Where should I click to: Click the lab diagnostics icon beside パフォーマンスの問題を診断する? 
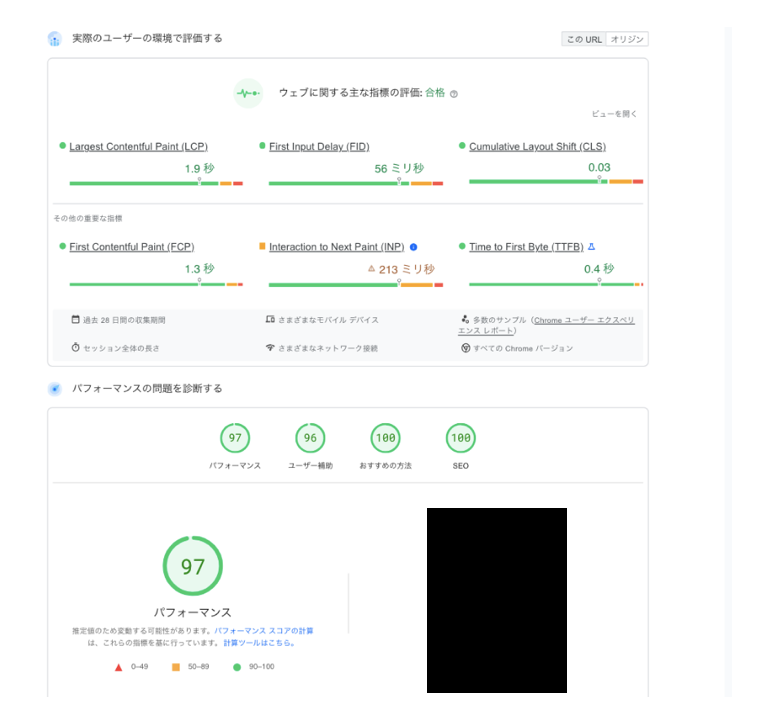click(54, 389)
